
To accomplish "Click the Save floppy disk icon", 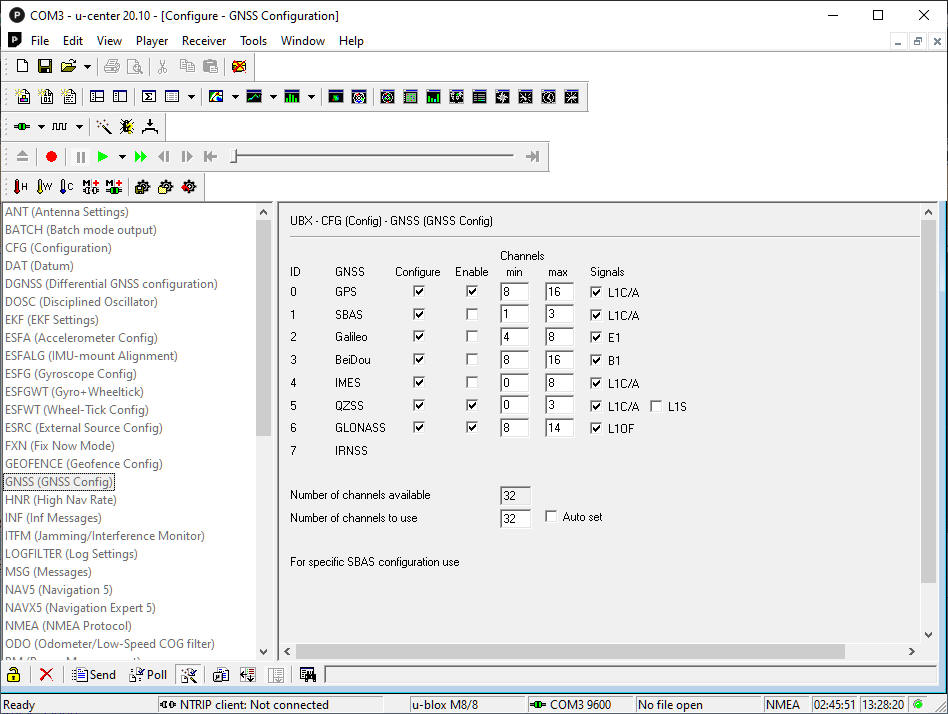I will point(45,66).
